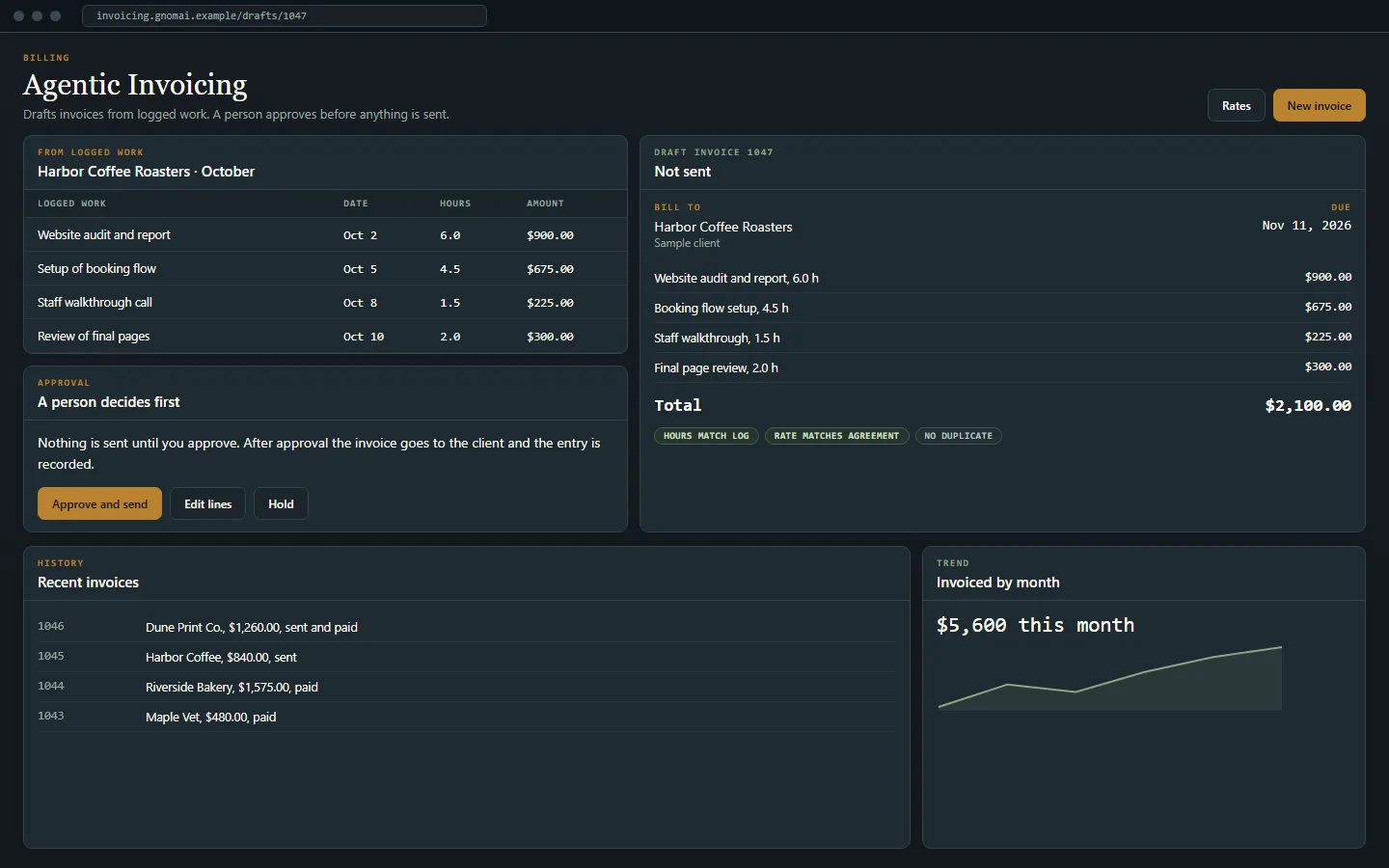Viewport: 1389px width, 868px height.
Task: Select the Website audit and report log row
Action: (325, 234)
